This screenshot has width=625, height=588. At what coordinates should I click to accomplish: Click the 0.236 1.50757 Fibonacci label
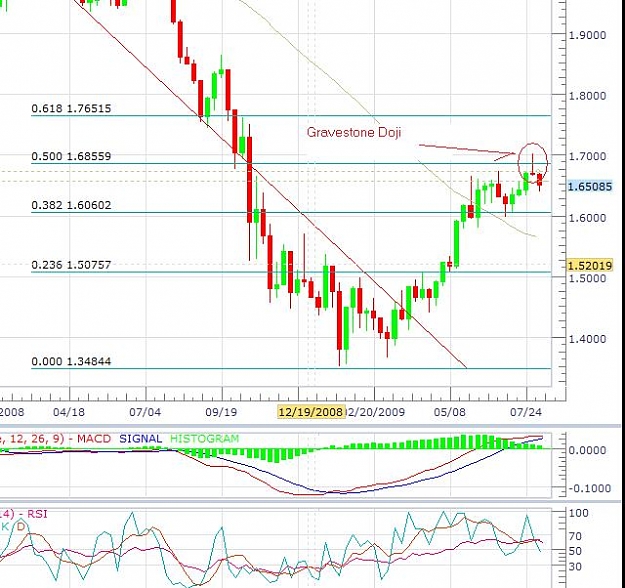click(x=71, y=265)
